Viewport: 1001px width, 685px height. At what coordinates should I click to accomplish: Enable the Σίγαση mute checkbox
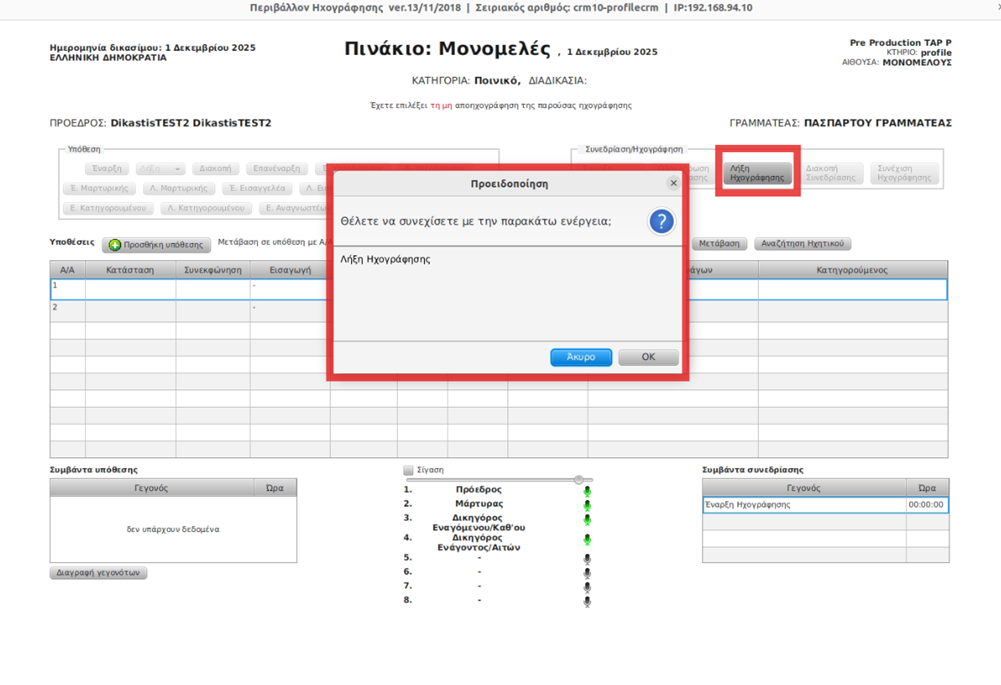(408, 470)
